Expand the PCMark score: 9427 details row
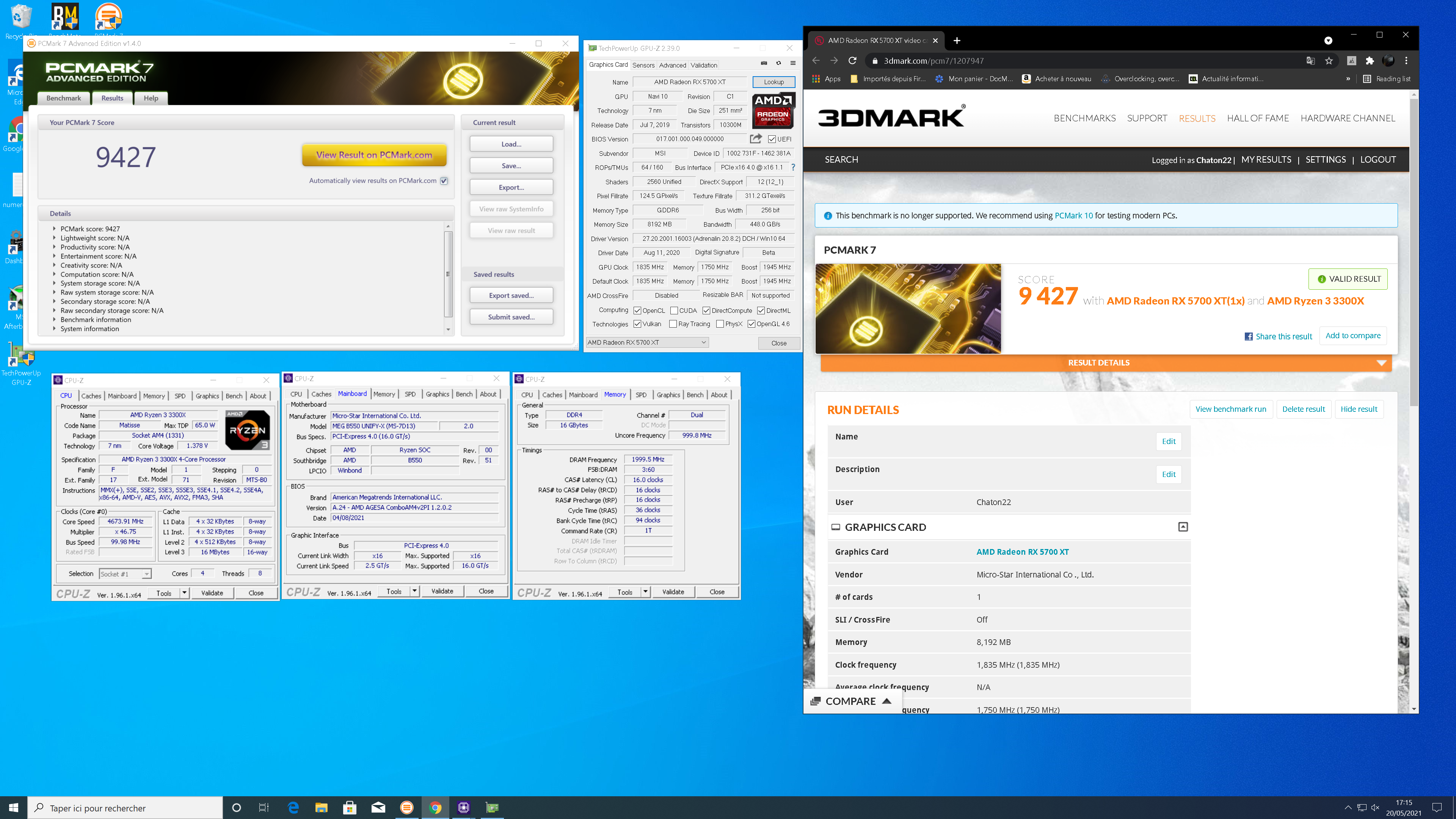 pos(54,229)
